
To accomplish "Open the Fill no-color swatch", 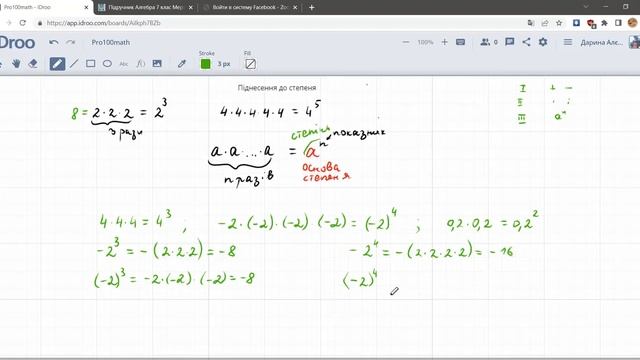I will tap(251, 64).
